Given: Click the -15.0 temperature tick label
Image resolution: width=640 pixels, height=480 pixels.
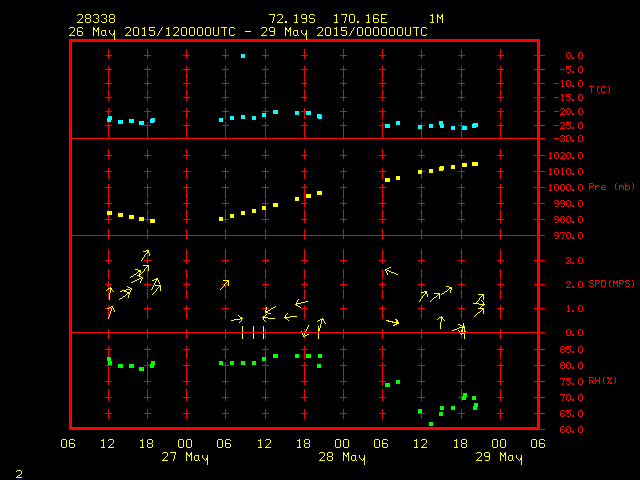Looking at the screenshot, I should 569,98.
